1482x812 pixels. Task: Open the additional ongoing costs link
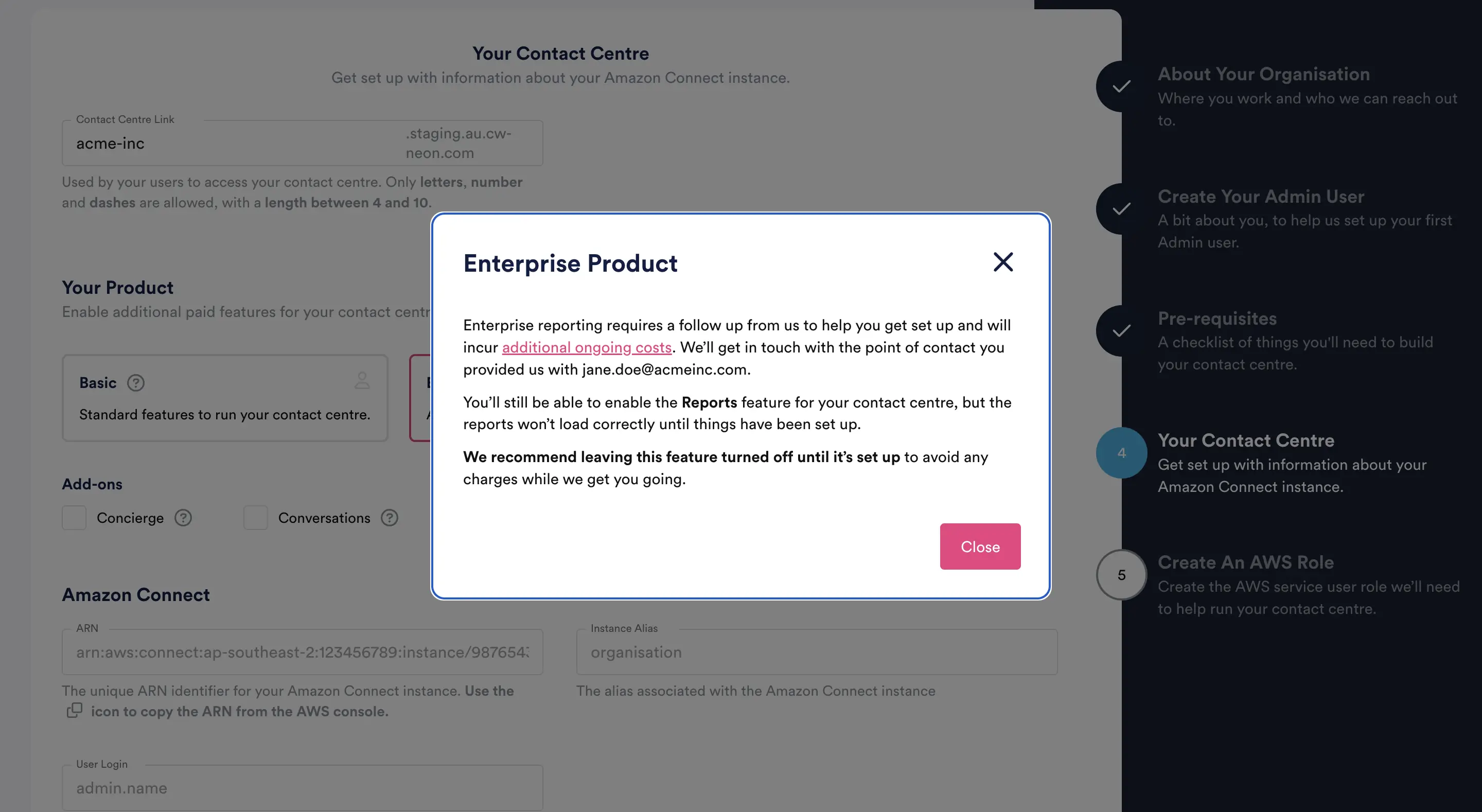coord(586,347)
